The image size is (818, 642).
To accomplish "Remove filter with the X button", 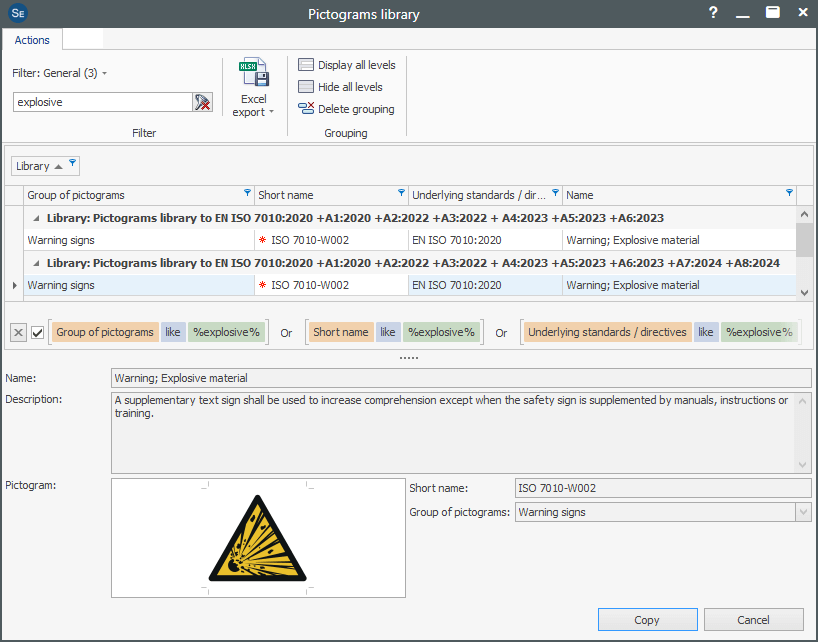I will click(x=18, y=333).
